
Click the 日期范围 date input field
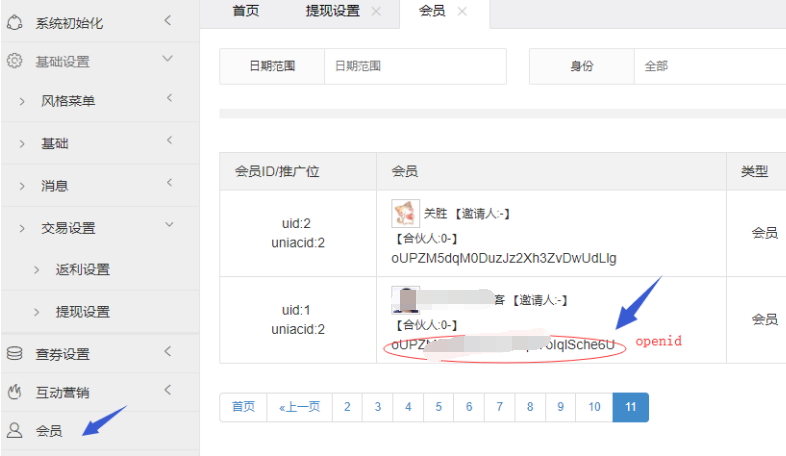tap(414, 66)
